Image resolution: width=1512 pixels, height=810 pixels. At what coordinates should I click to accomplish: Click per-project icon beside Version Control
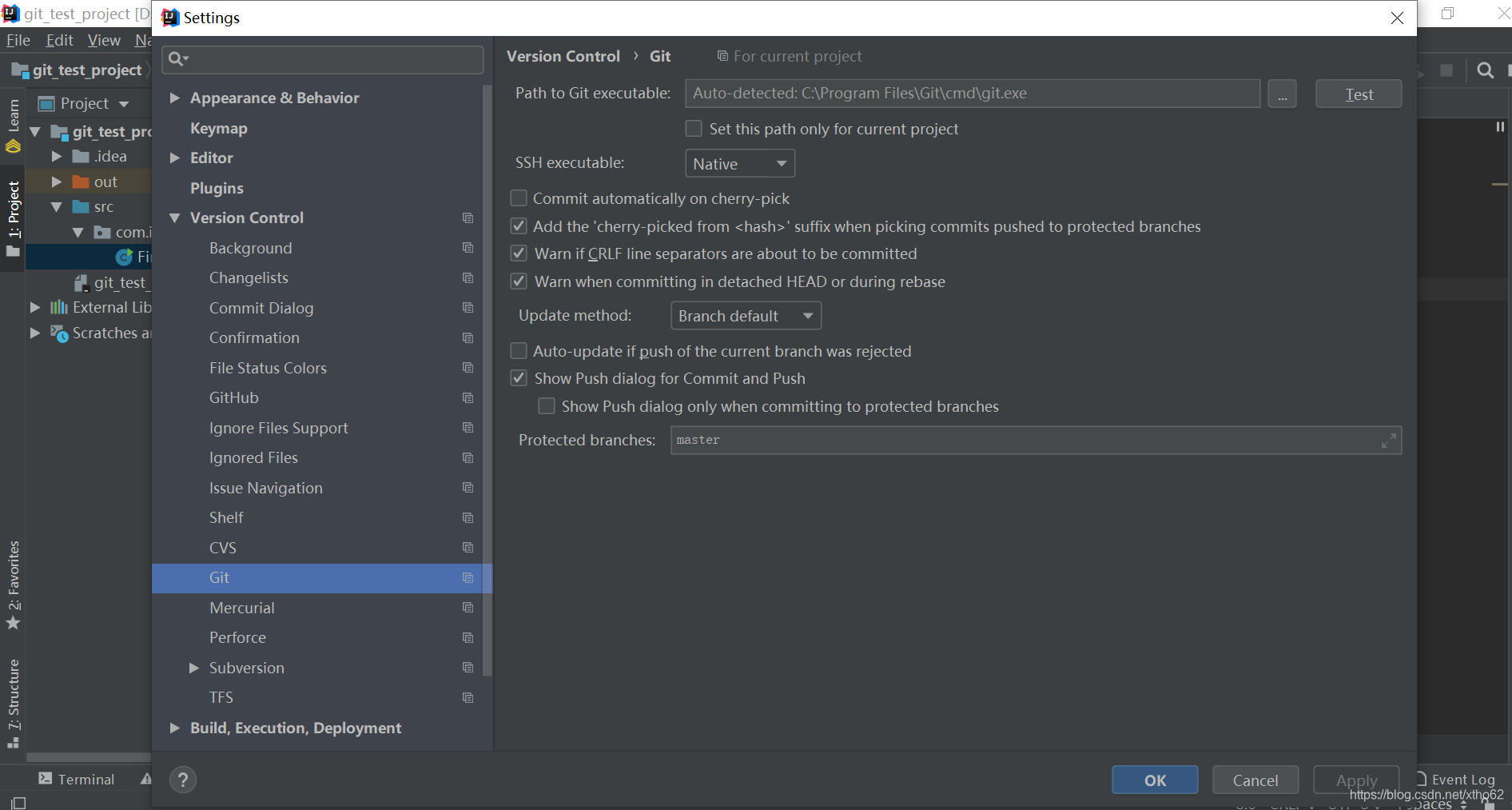(468, 217)
